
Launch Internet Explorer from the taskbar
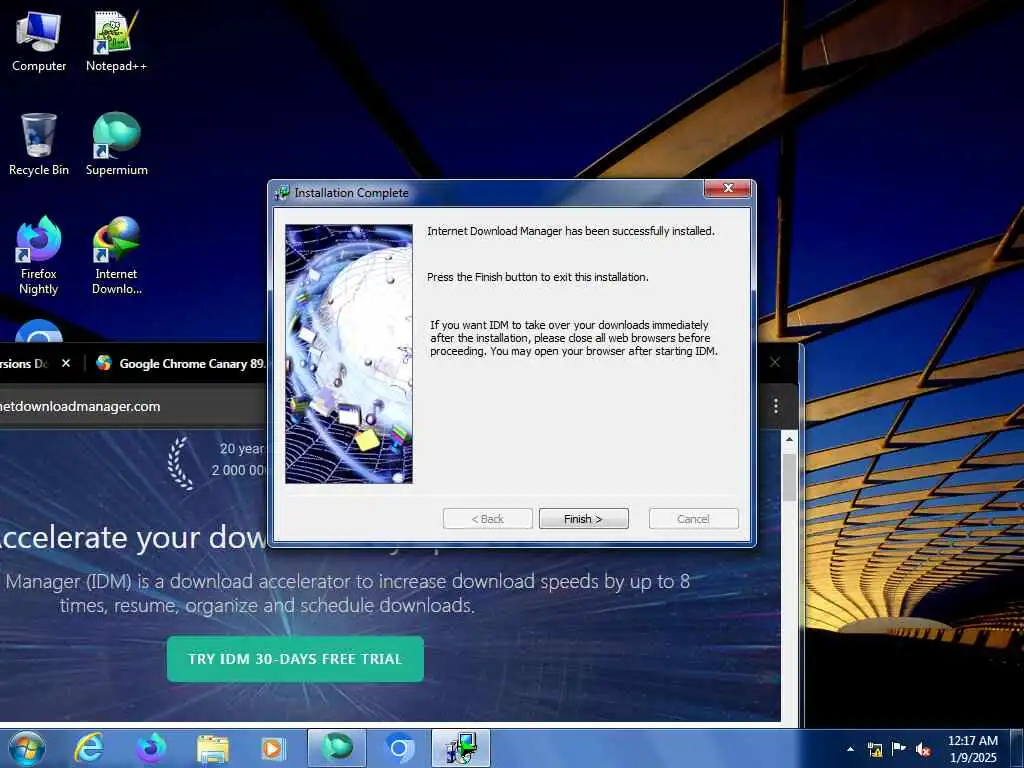[89, 748]
